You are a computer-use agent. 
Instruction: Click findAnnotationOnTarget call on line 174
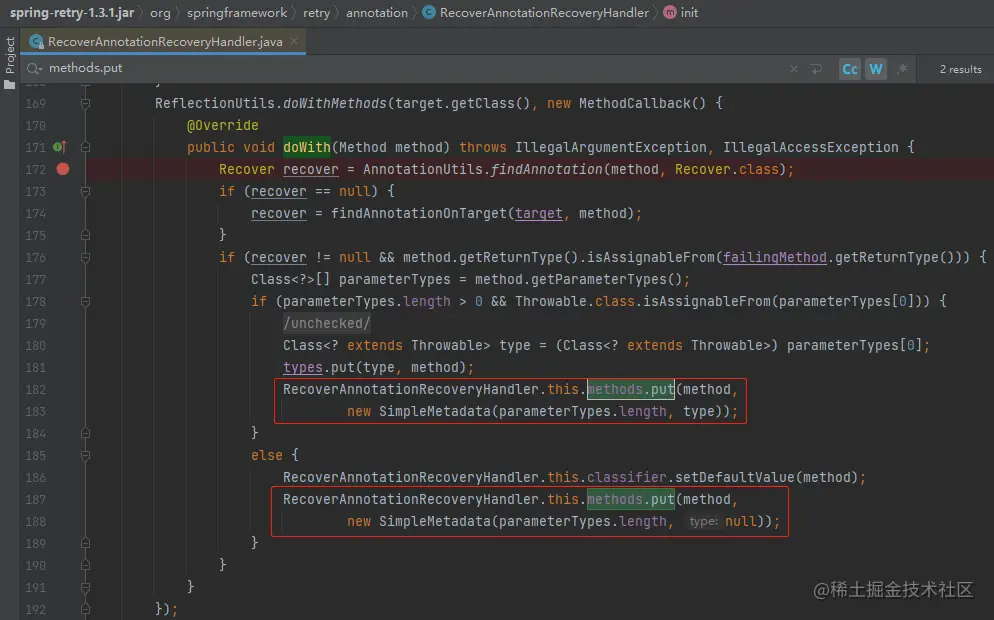(x=418, y=214)
